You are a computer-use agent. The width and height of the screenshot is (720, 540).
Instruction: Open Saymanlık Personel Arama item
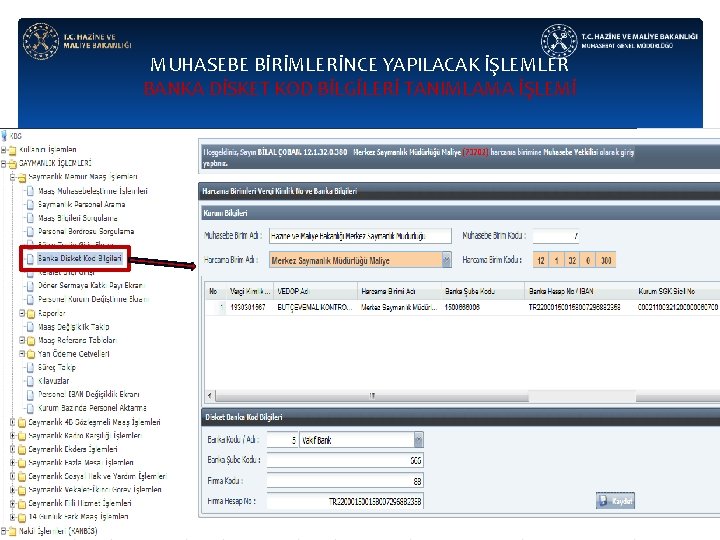[x=81, y=204]
